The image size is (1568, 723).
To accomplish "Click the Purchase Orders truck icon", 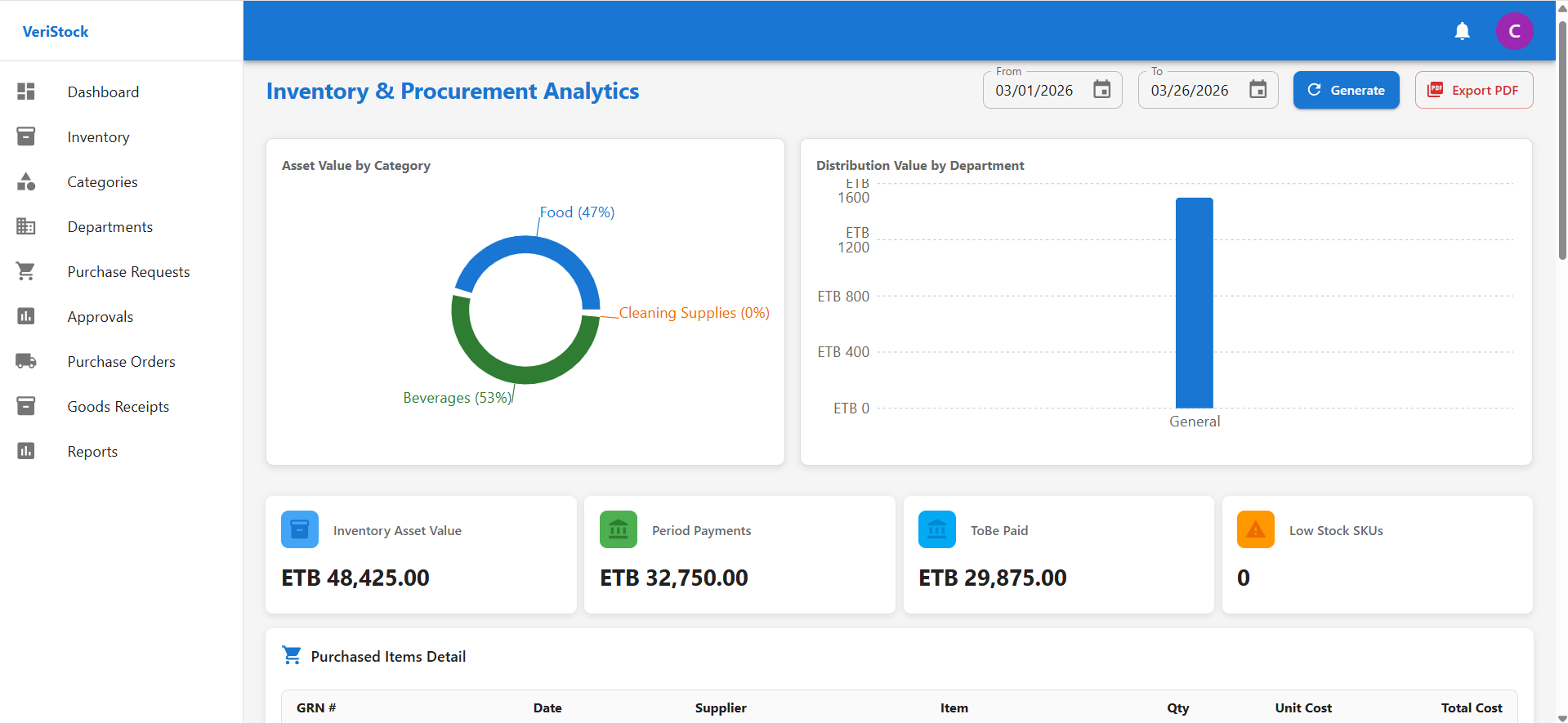I will (26, 361).
